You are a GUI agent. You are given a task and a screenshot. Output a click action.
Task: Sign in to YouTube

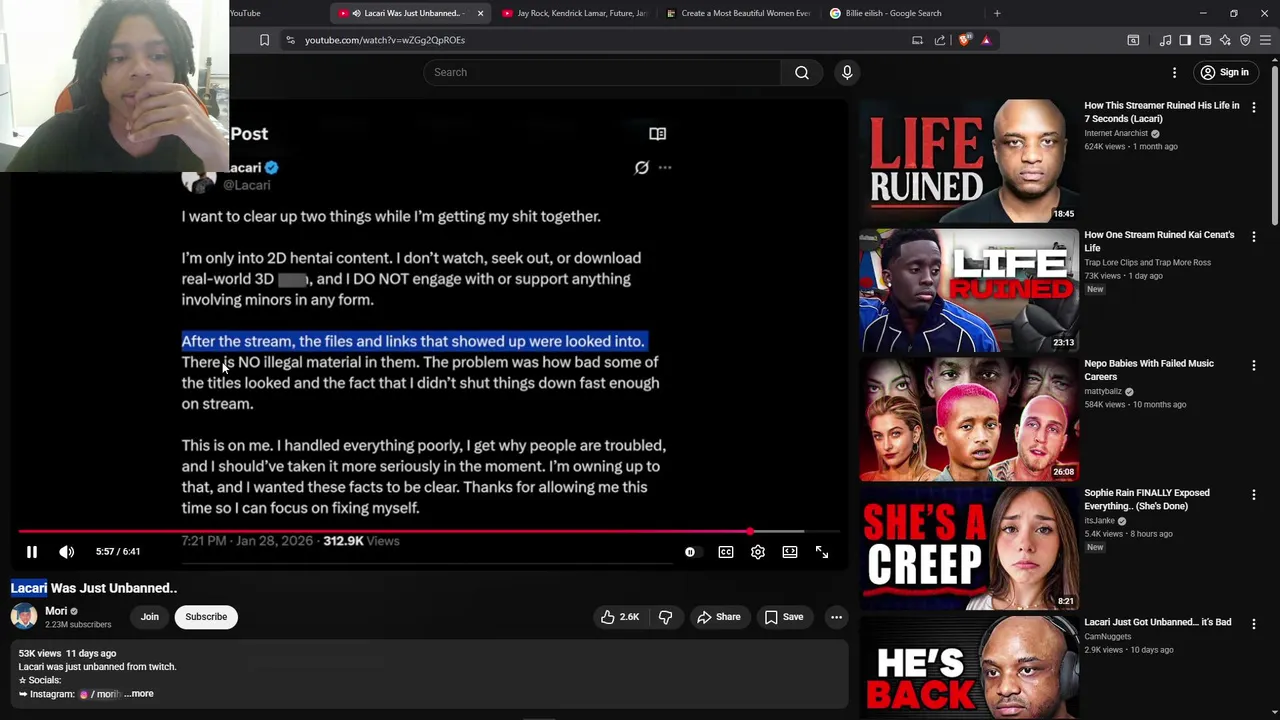click(1225, 72)
